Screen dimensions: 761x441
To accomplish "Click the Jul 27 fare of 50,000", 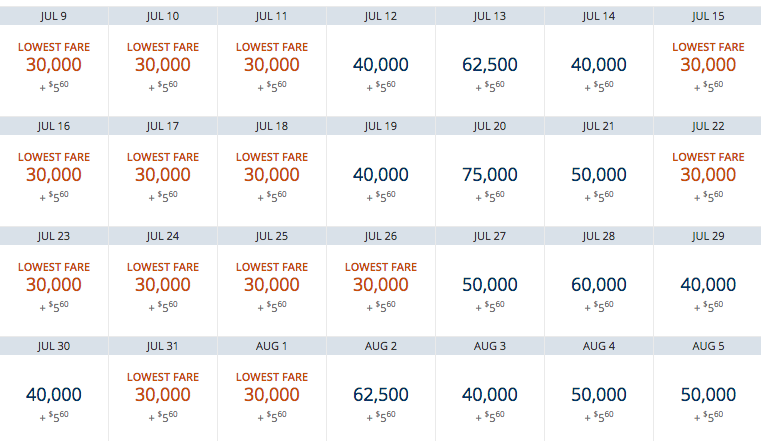I will [x=490, y=285].
